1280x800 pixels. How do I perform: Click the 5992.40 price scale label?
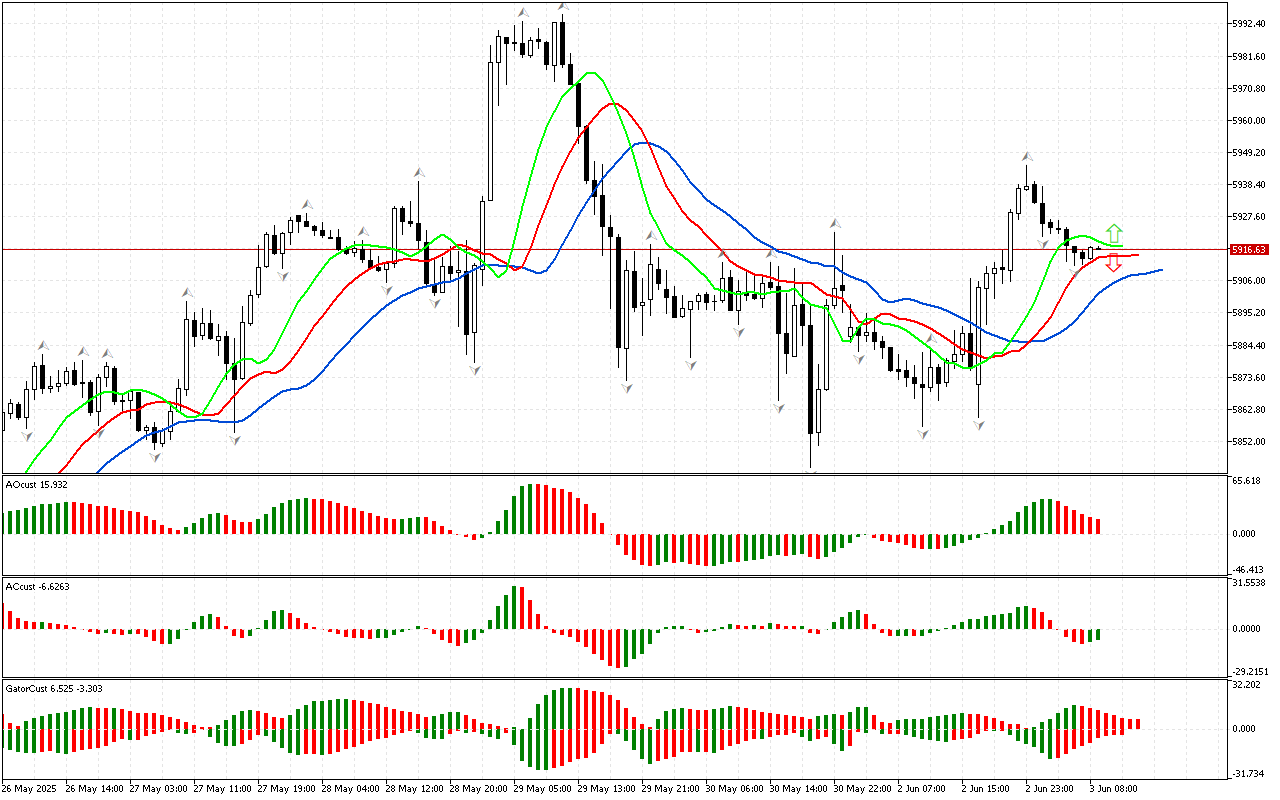[1250, 24]
